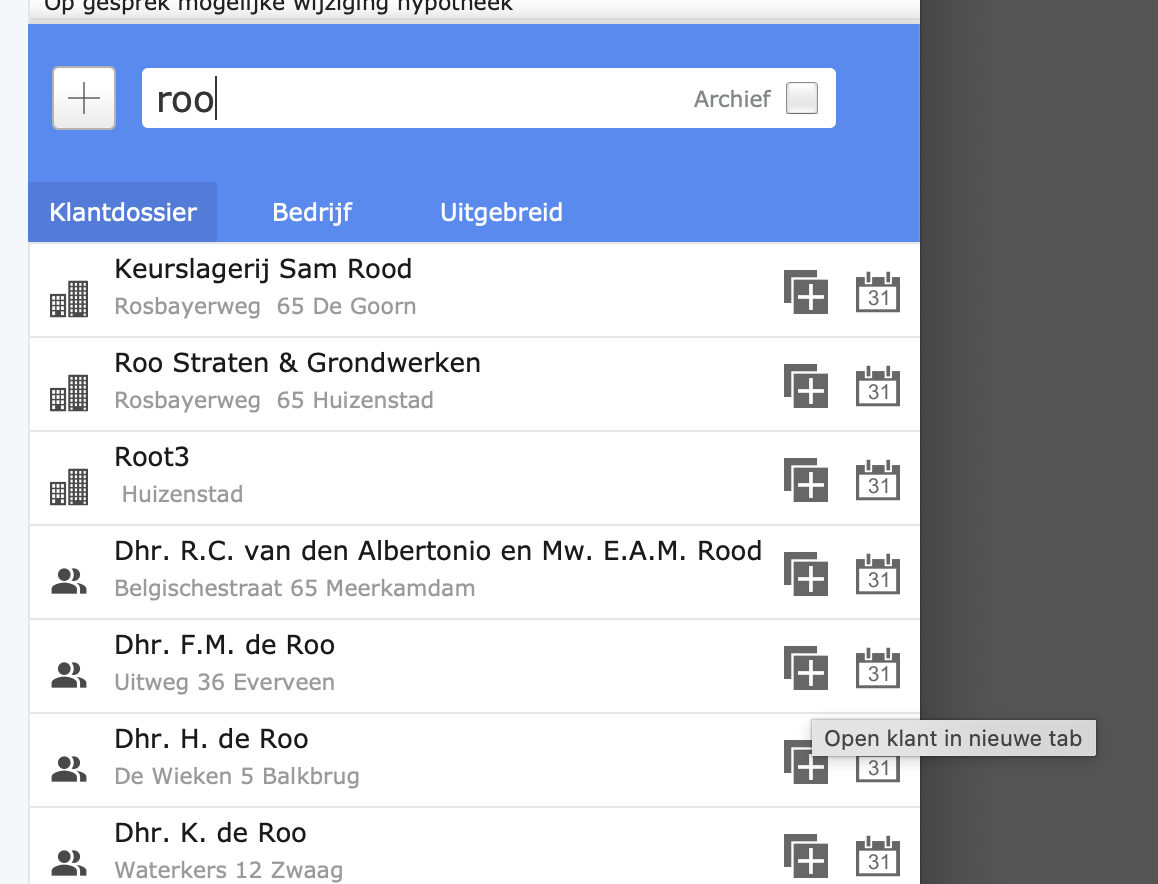Open calendar for Keurslagerij Sam Rood
Viewport: 1158px width, 884px height.
pos(877,292)
